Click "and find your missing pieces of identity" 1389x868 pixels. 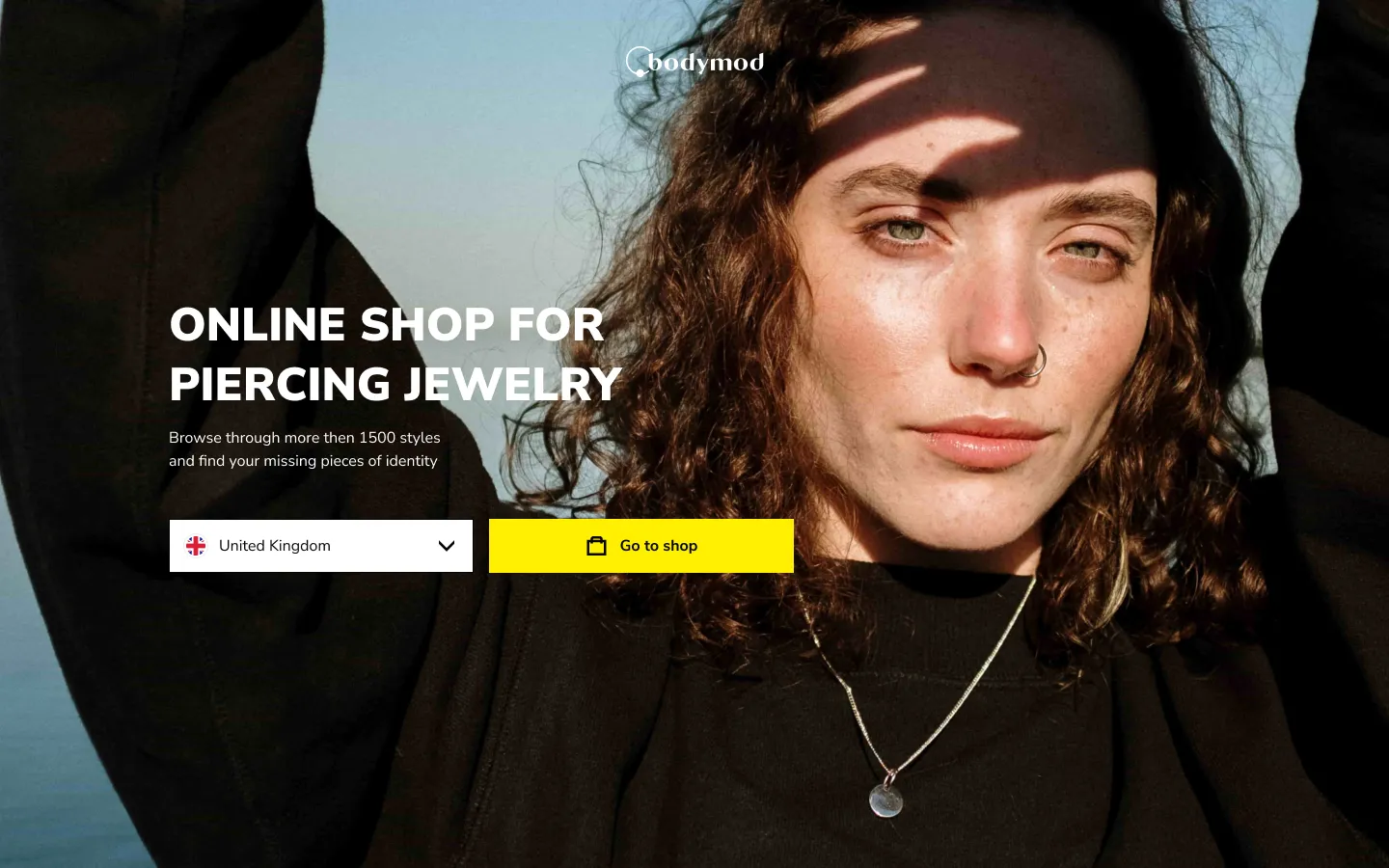click(x=303, y=461)
